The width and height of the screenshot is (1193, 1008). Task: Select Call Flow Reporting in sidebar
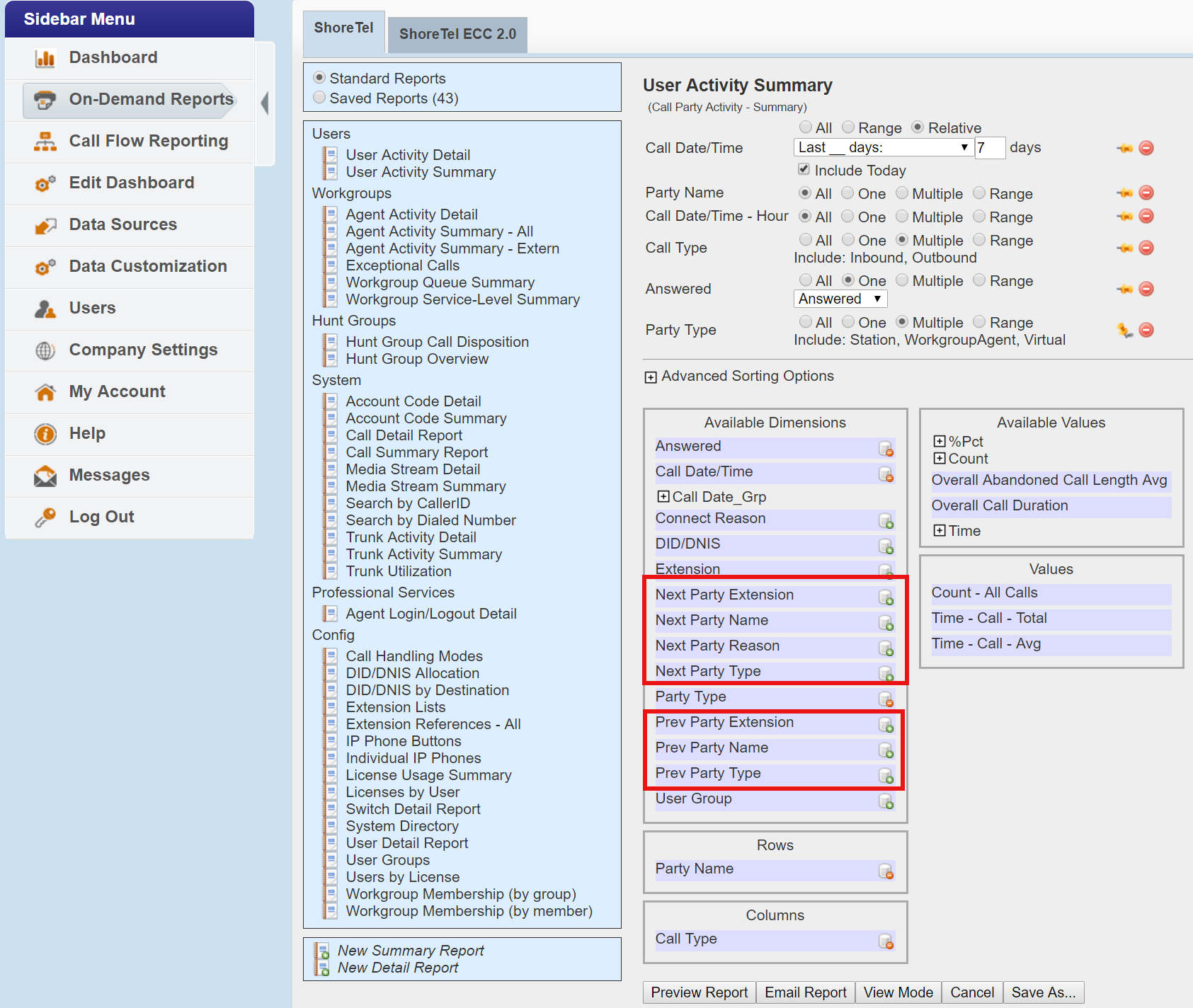click(148, 141)
